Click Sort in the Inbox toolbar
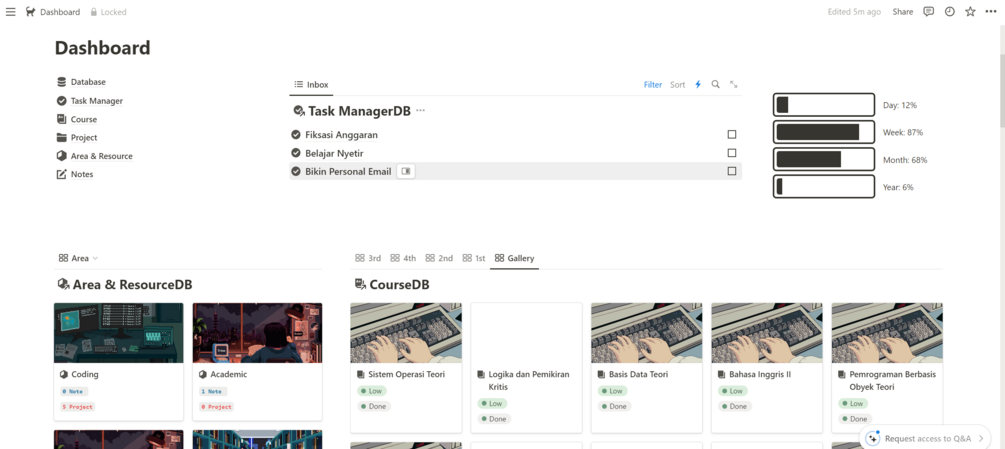The width and height of the screenshot is (1005, 449). click(677, 85)
